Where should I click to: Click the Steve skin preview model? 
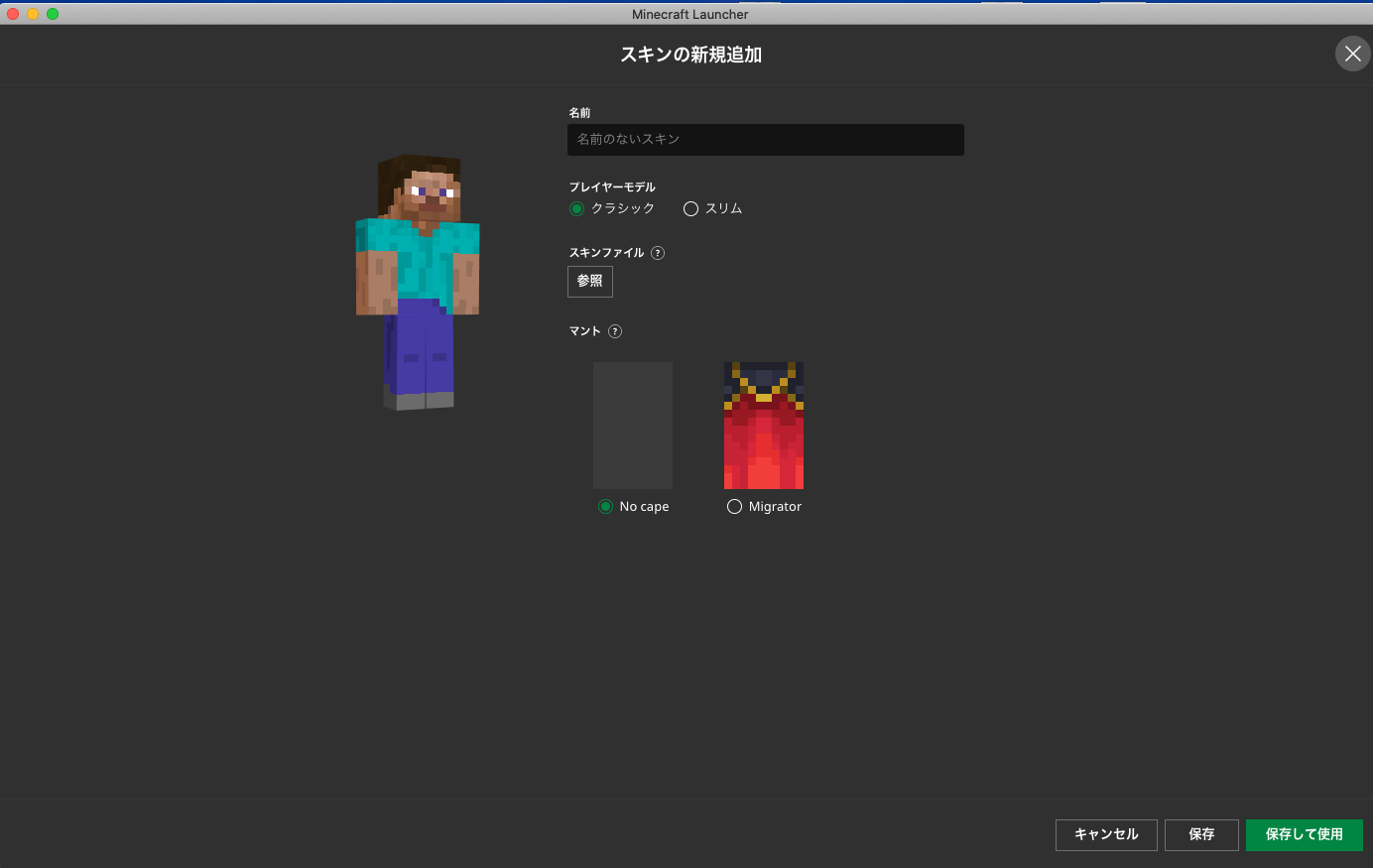click(418, 282)
